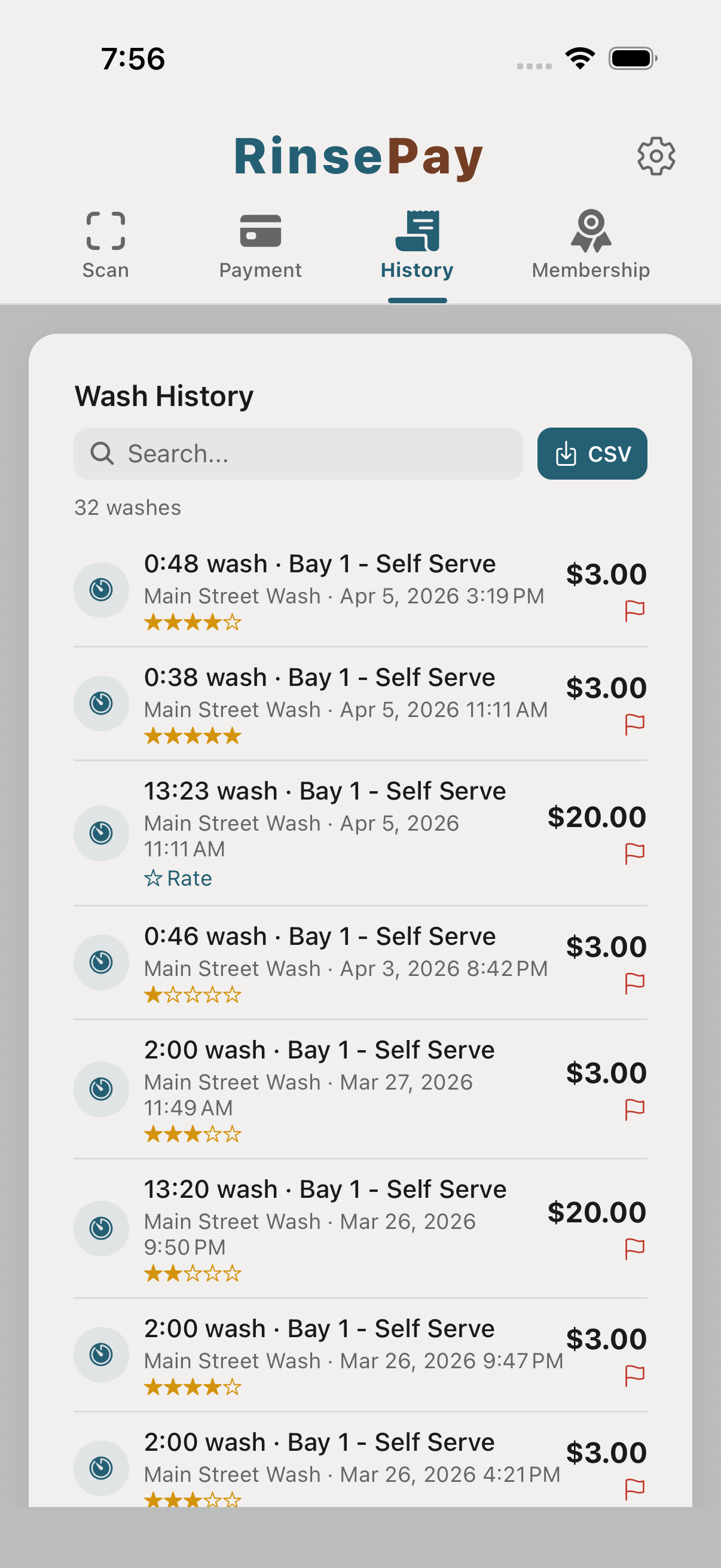Export wash history with the CSV button
The image size is (721, 1568).
(591, 453)
